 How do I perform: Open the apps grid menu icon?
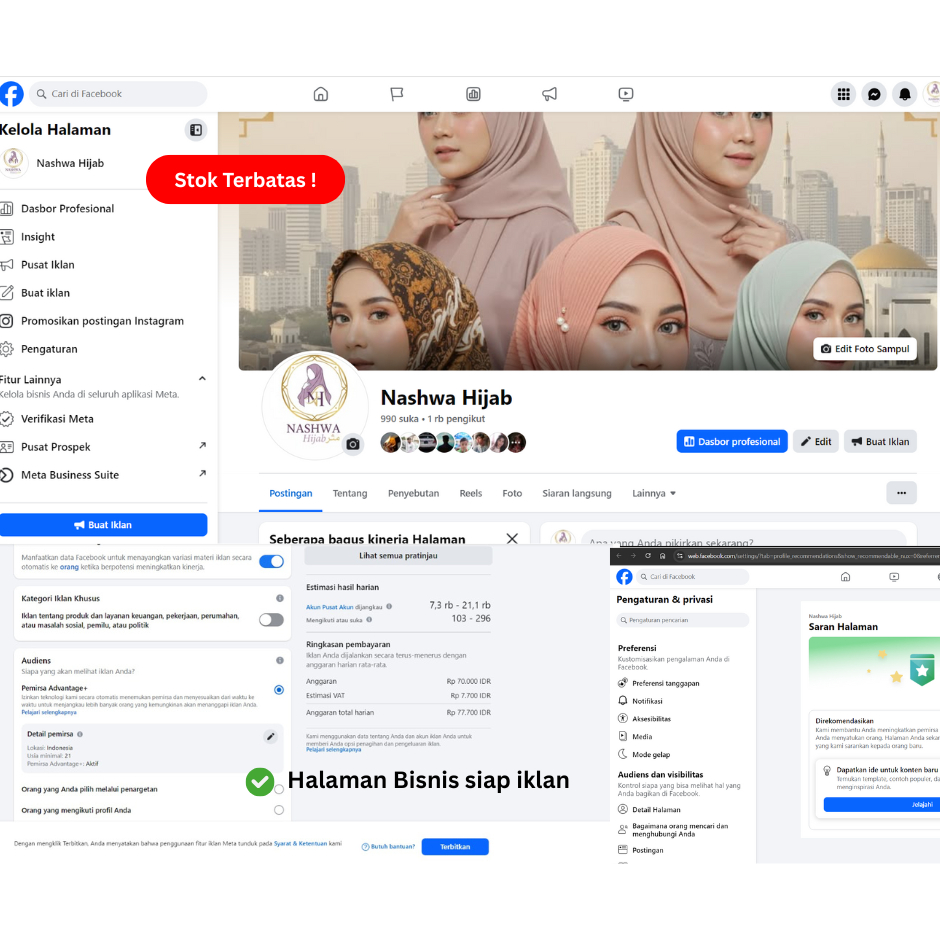coord(844,93)
